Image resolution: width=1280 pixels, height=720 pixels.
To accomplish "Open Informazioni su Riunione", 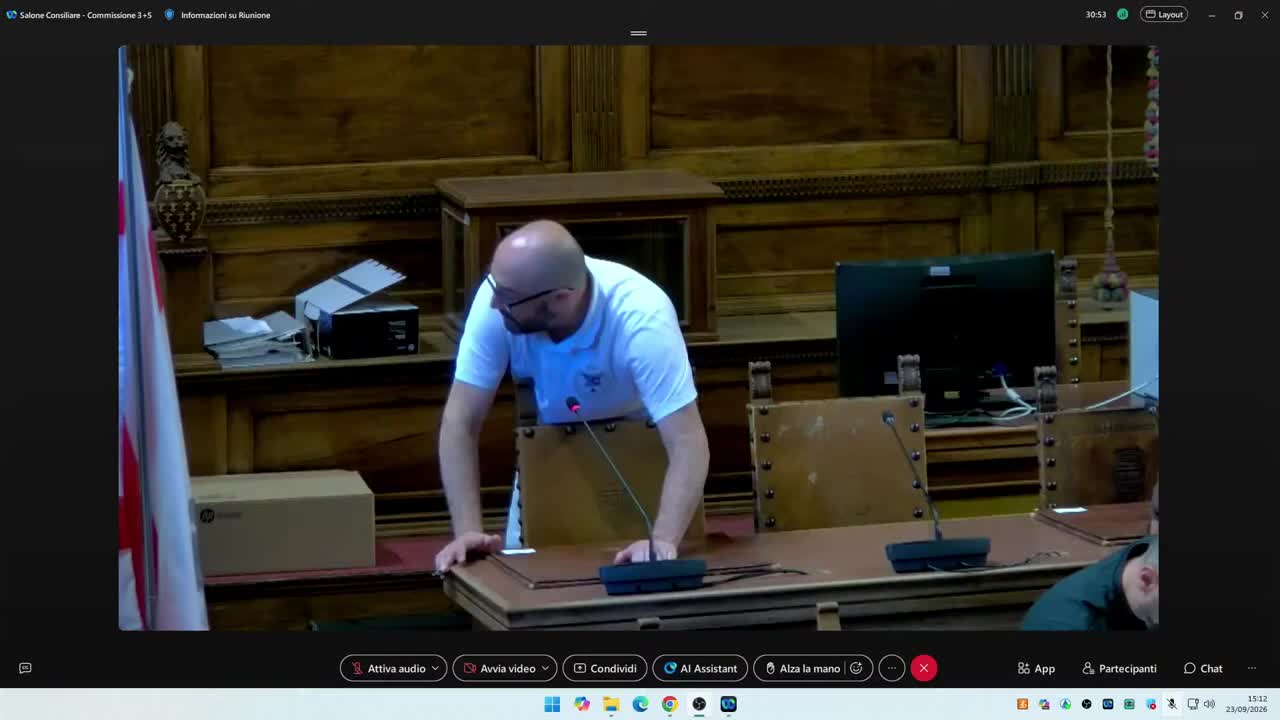I will (x=225, y=15).
